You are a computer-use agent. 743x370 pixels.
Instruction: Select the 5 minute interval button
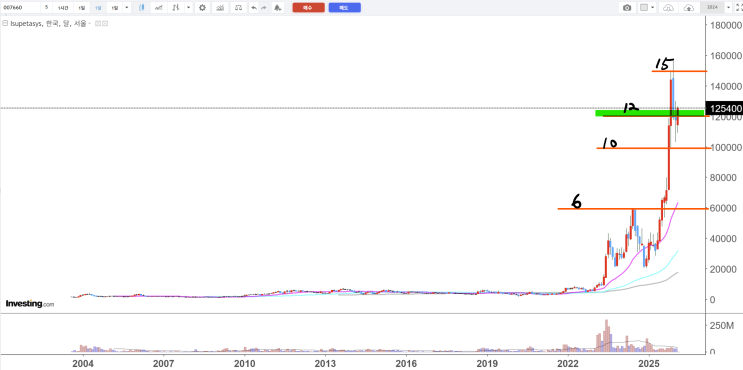click(46, 8)
